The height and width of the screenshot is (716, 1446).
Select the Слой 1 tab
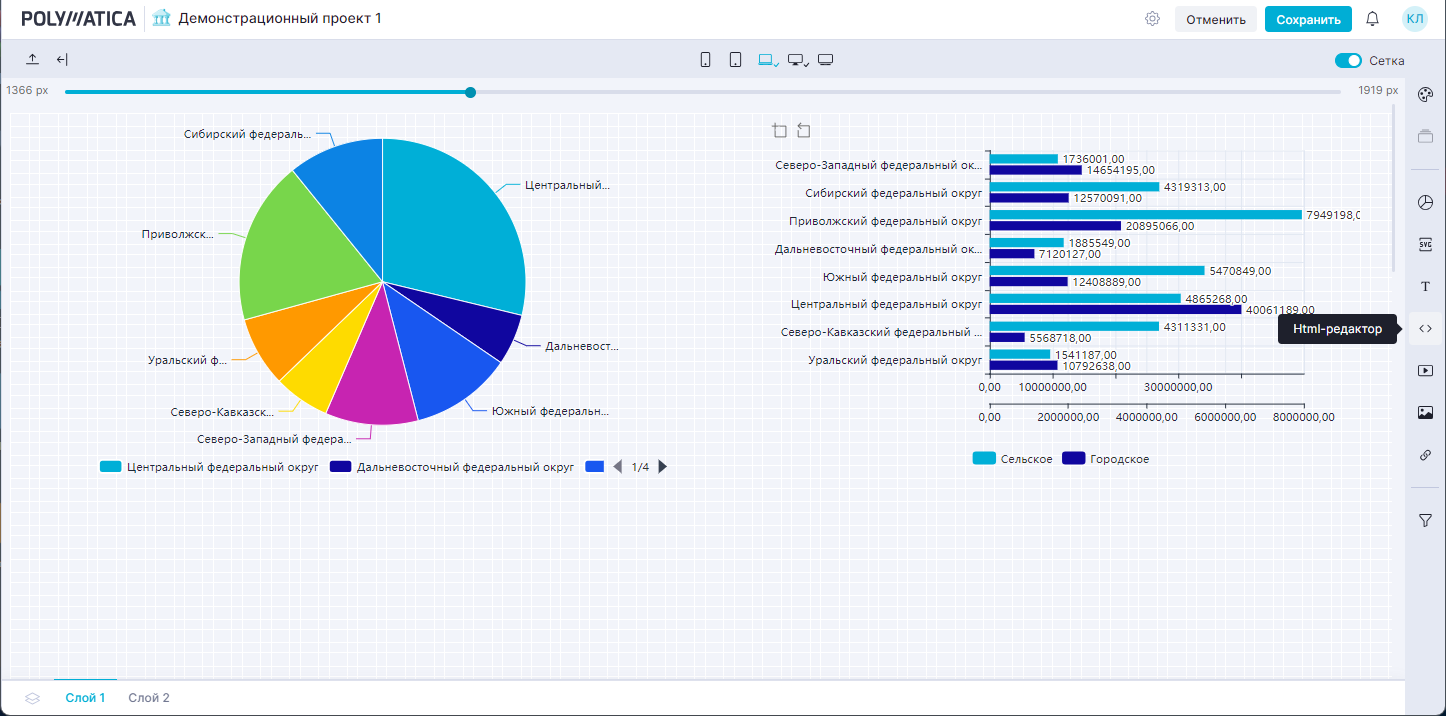pos(85,698)
